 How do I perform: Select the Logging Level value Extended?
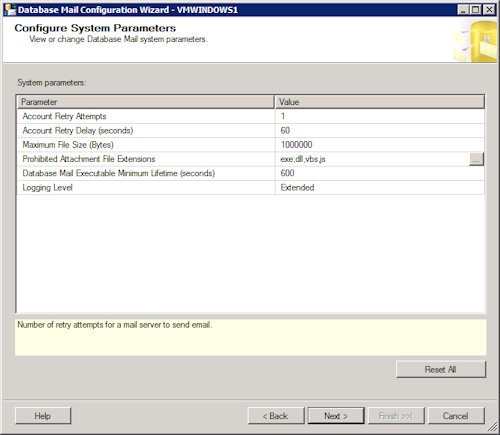(380, 188)
